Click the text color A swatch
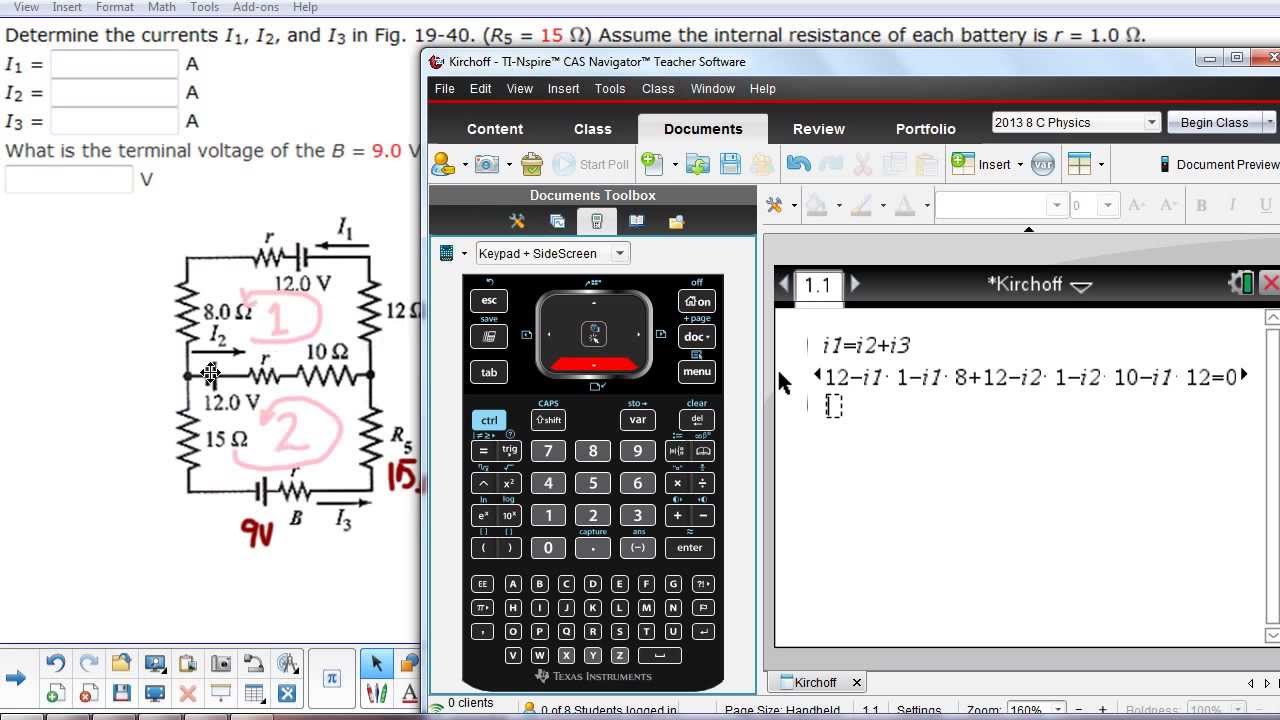This screenshot has height=720, width=1280. tap(906, 205)
